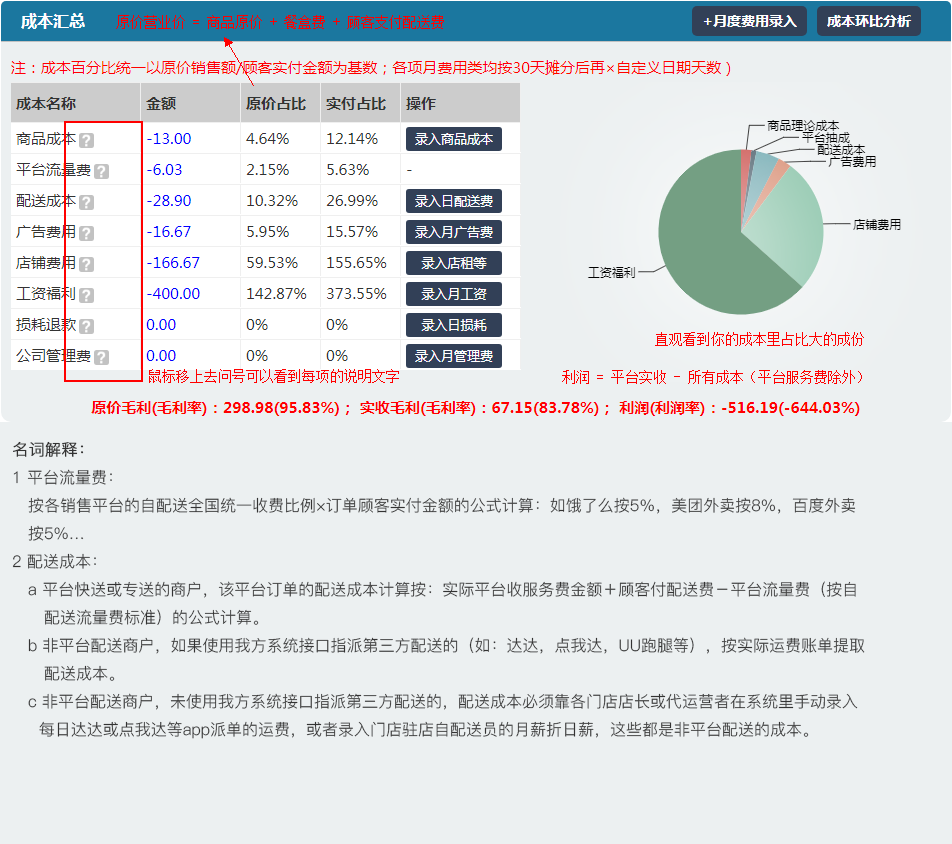Screen dimensions: 952x844
Task: Click 录入月管理费 button
Action: (454, 356)
